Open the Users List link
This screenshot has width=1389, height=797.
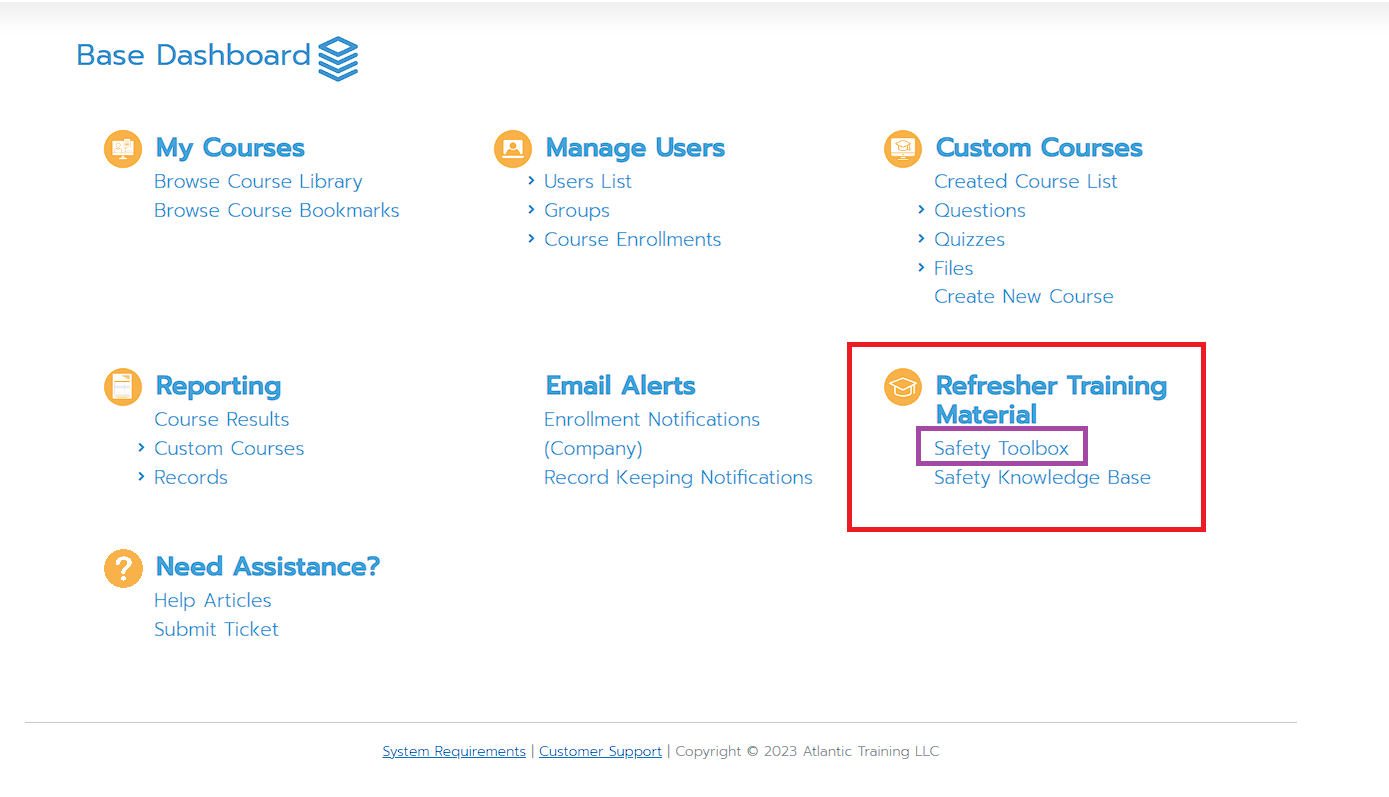pos(588,181)
